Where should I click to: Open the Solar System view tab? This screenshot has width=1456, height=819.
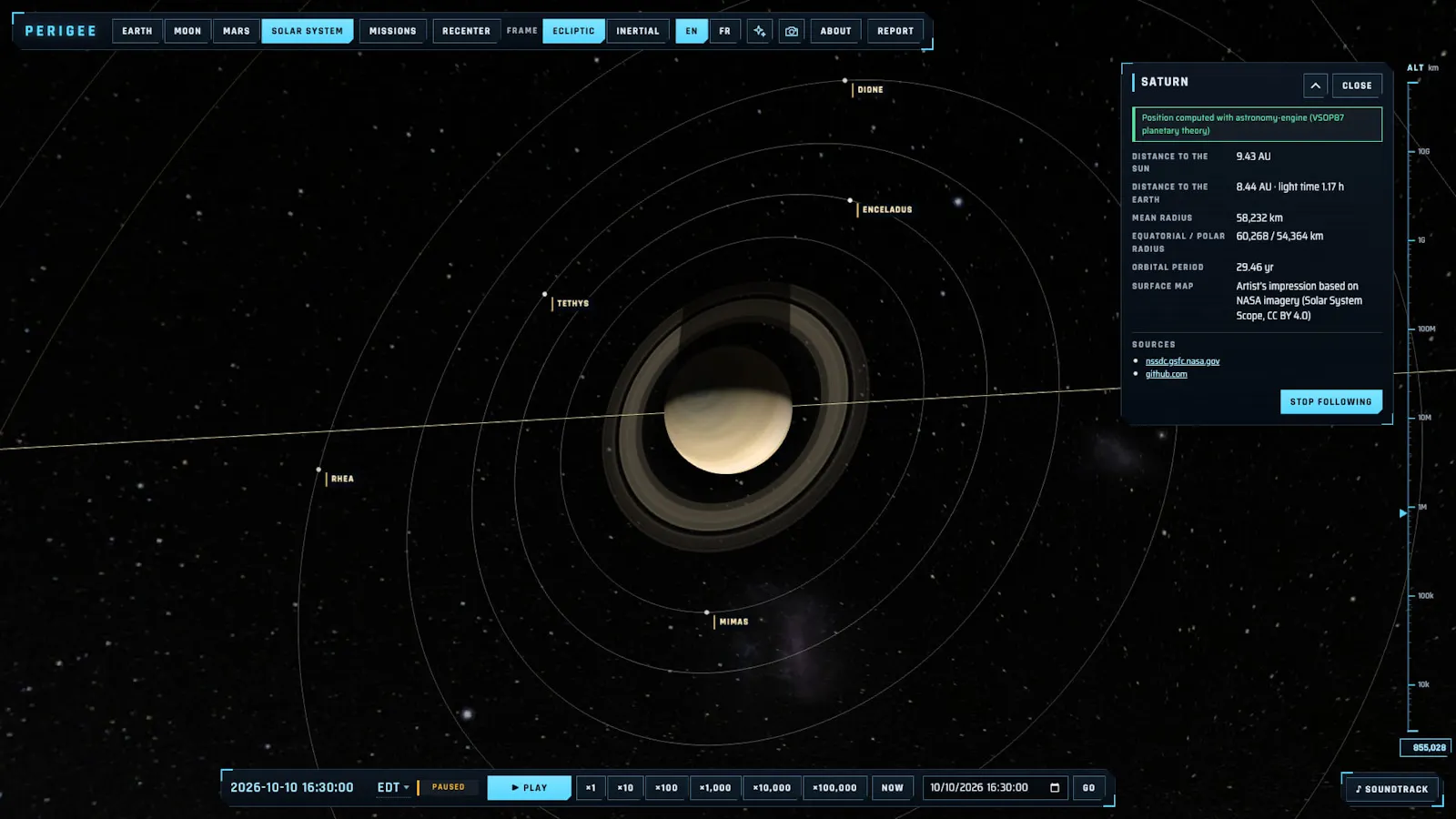pos(308,31)
